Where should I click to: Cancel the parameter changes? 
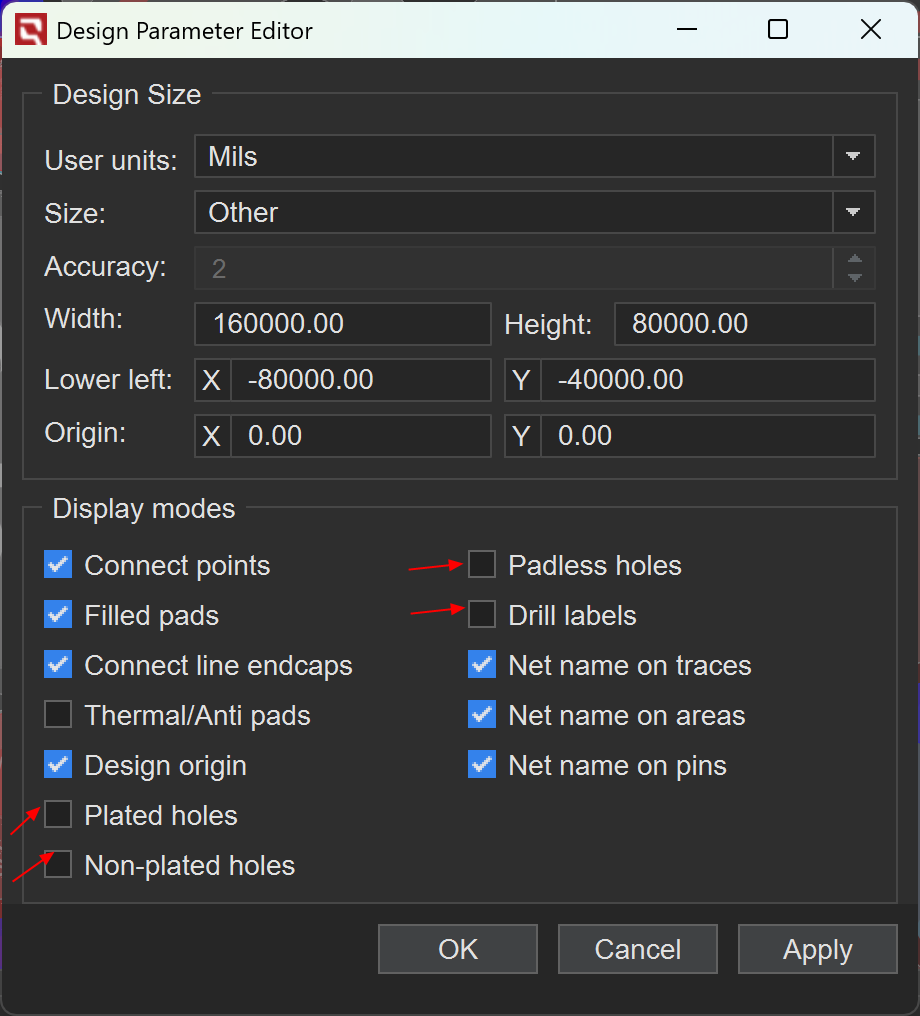tap(637, 949)
